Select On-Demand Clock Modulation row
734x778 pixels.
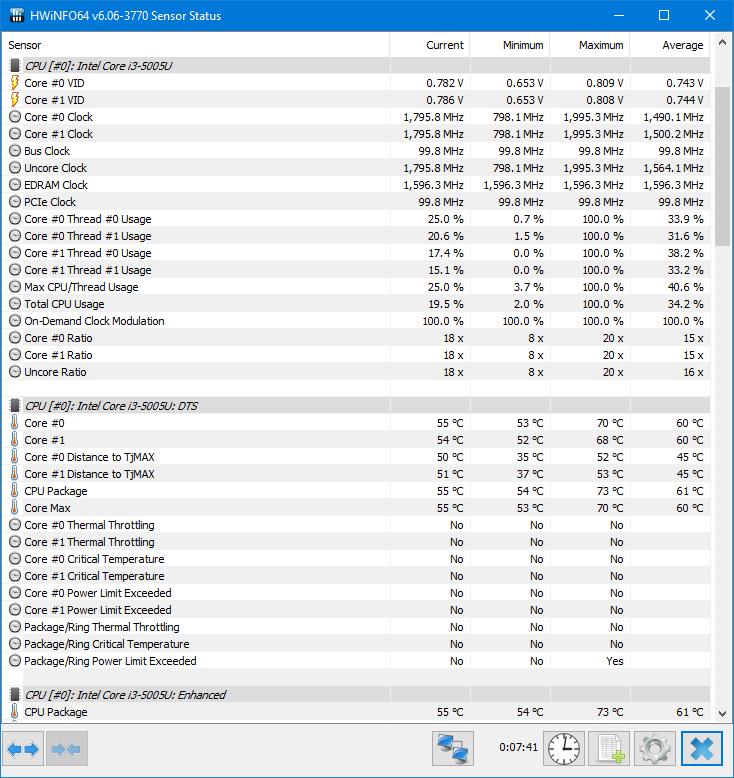(356, 321)
